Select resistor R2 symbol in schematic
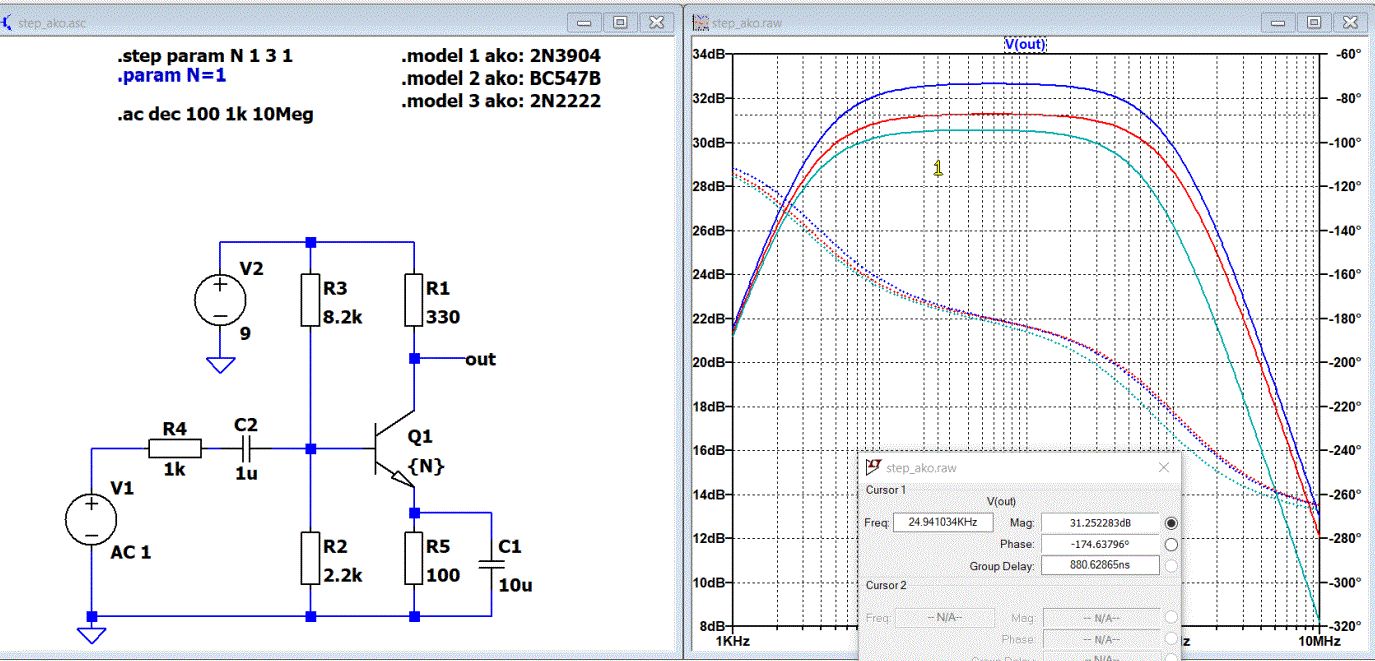 311,558
